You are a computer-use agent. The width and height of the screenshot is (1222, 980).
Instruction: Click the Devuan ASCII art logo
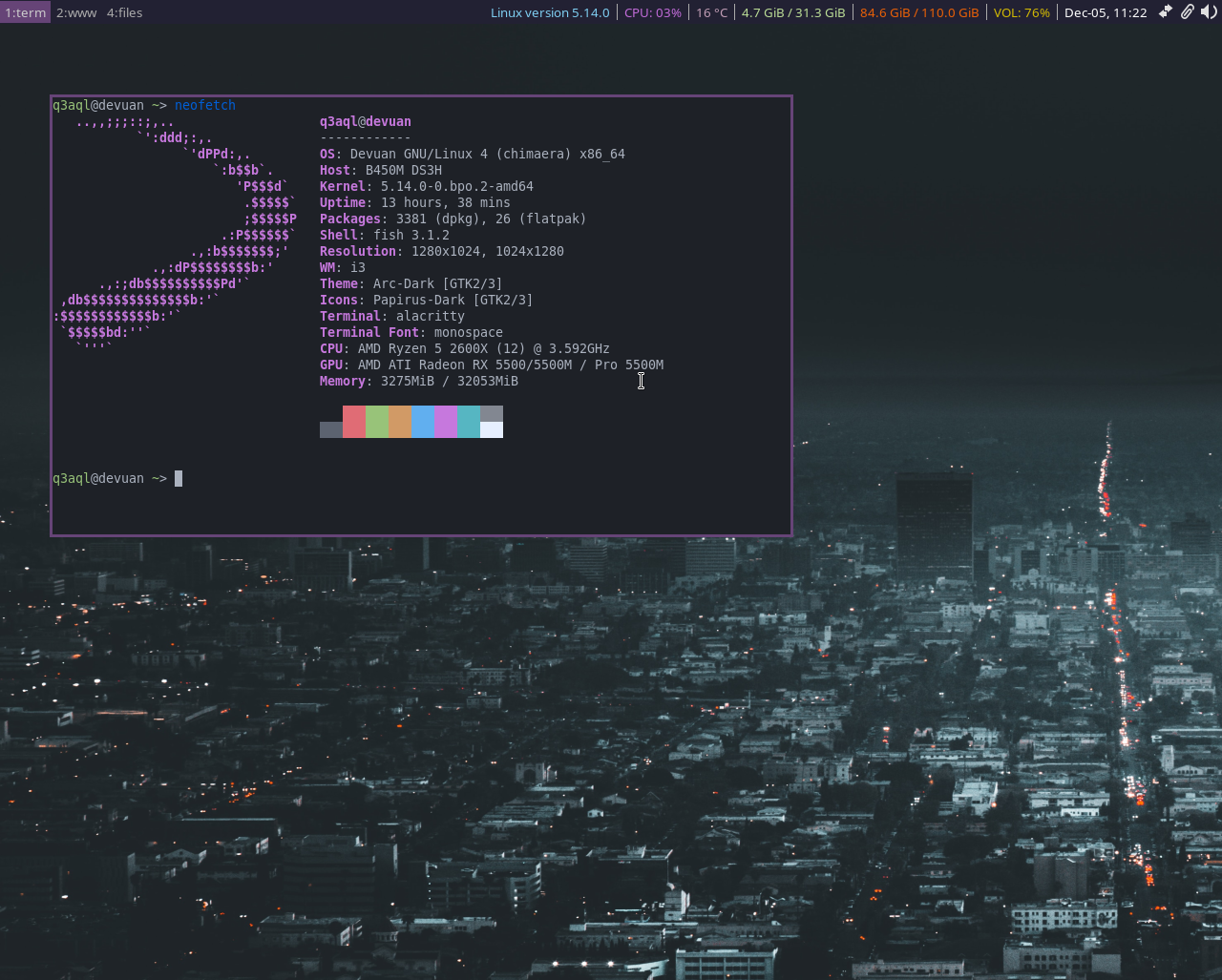(x=175, y=235)
